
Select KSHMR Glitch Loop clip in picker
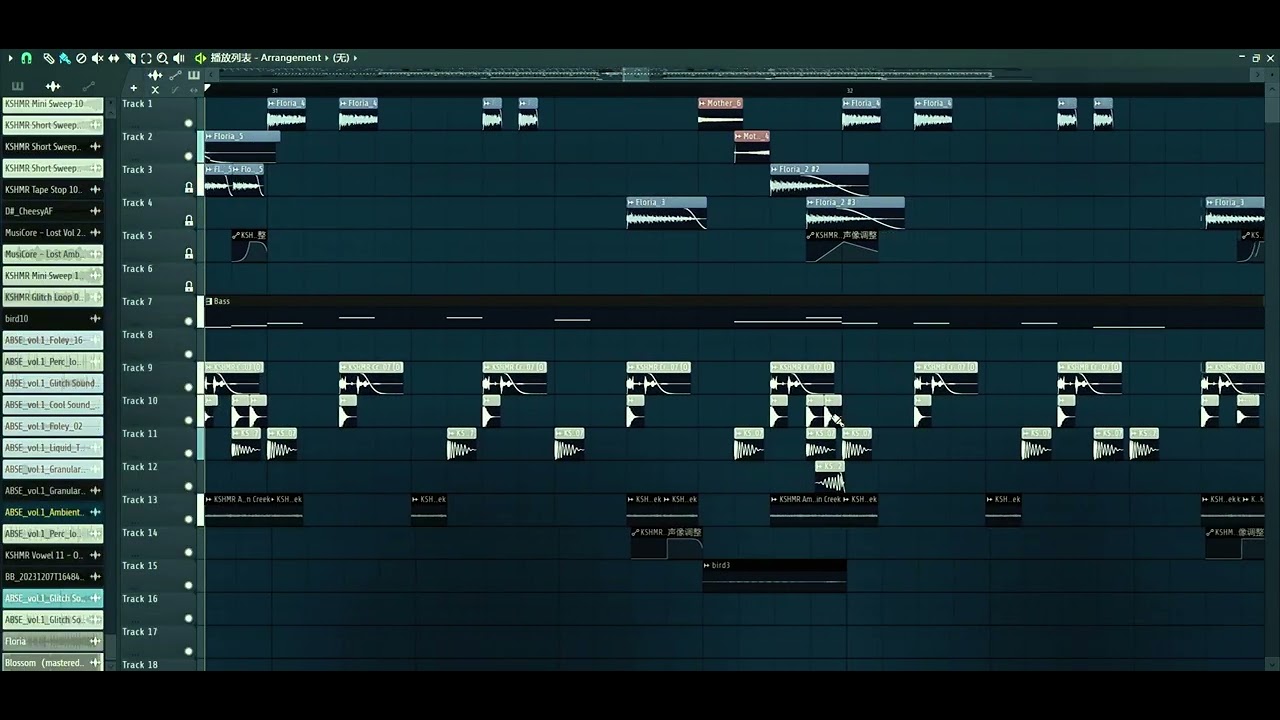[x=53, y=297]
